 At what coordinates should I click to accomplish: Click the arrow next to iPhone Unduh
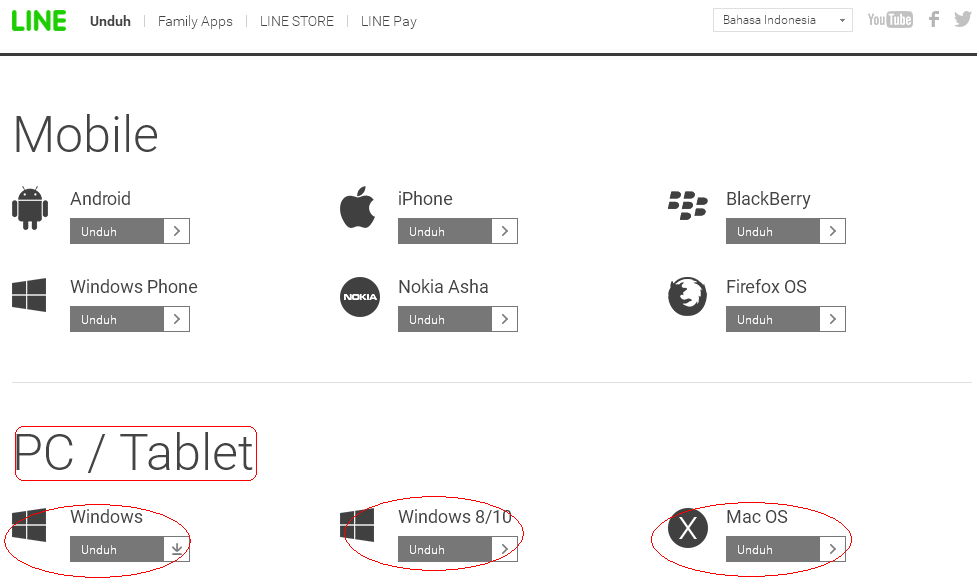[x=504, y=231]
